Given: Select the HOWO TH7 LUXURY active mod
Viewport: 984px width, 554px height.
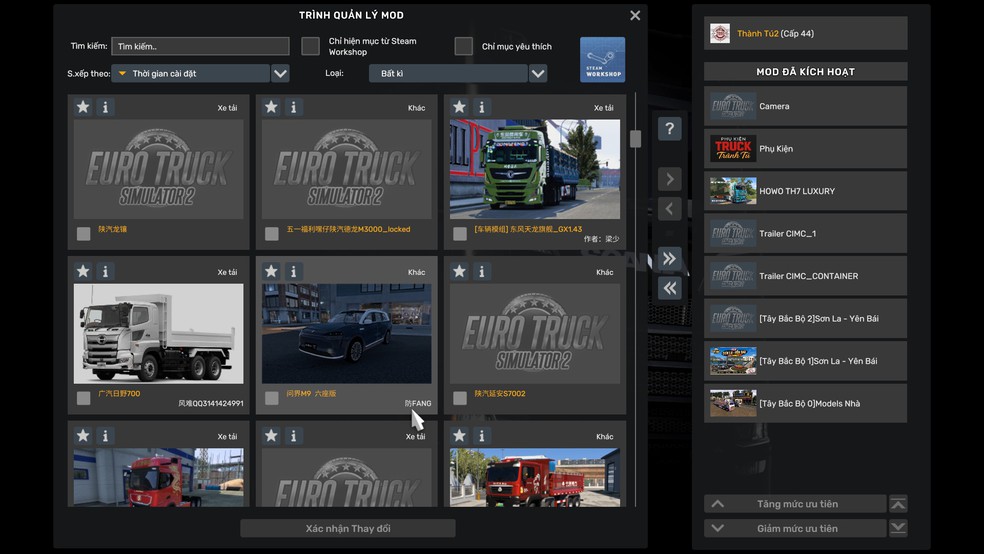Looking at the screenshot, I should pyautogui.click(x=806, y=191).
